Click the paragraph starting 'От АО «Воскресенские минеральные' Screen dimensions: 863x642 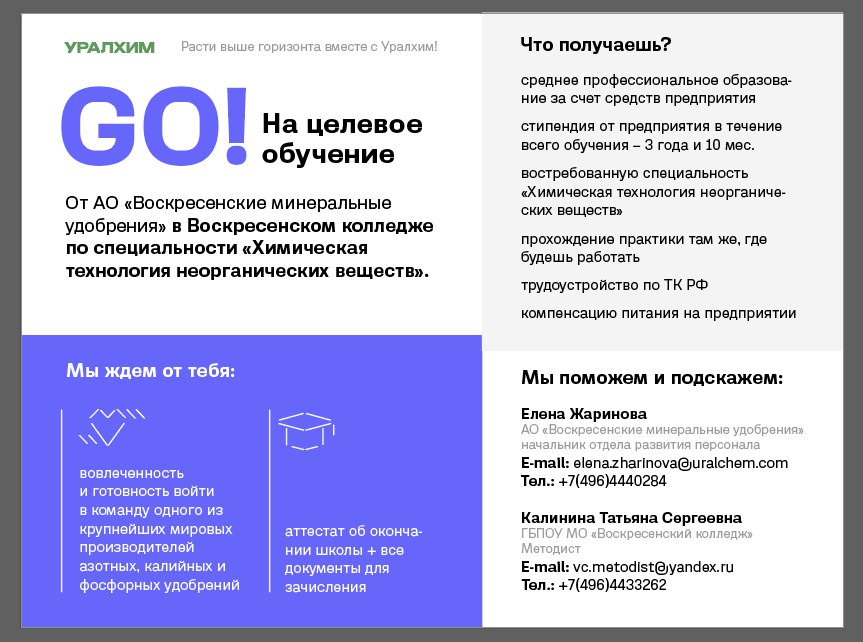tap(249, 237)
